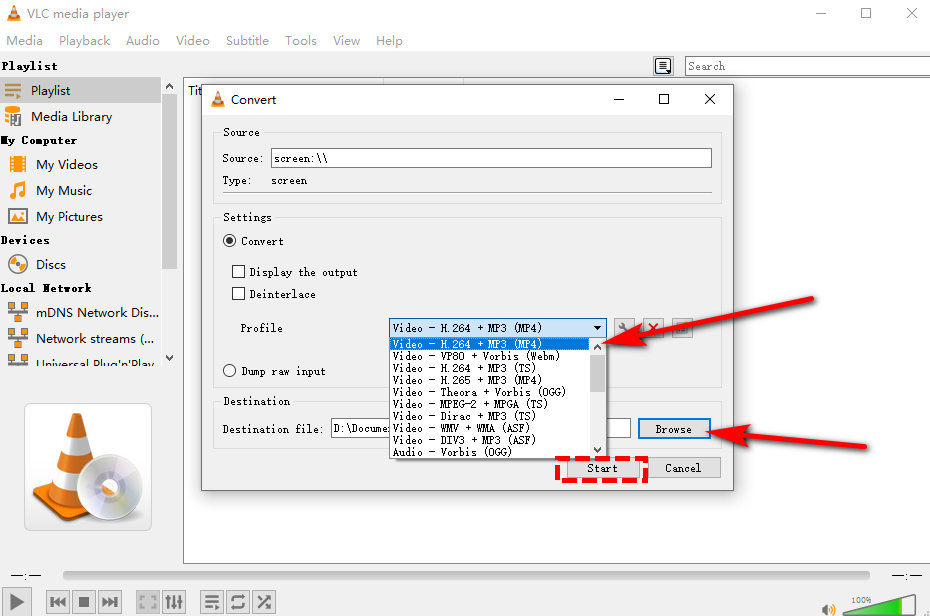Toggle the loop mode icon
The width and height of the screenshot is (930, 616).
pos(237,602)
